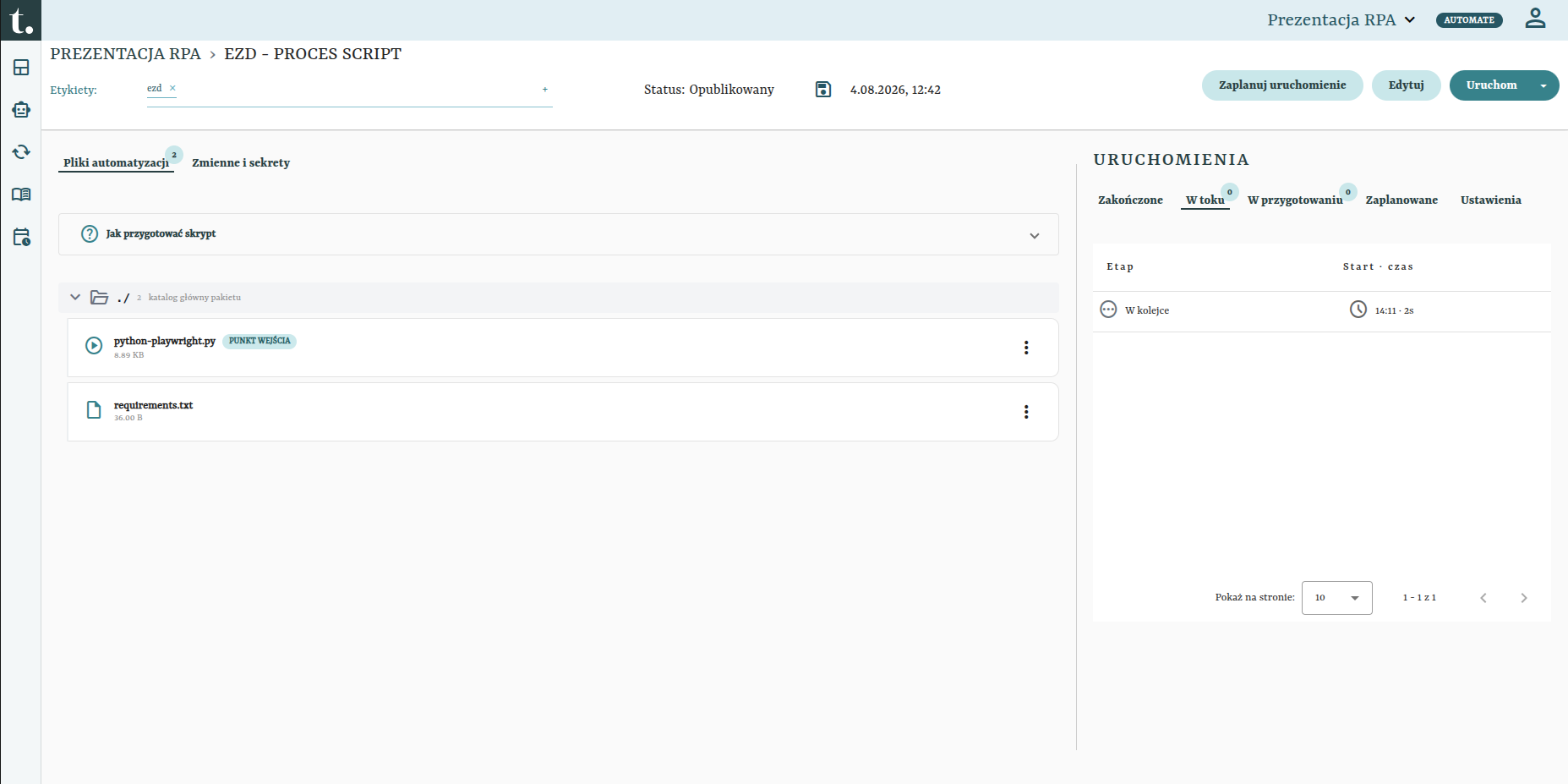This screenshot has height=784, width=1568.
Task: Click the 'Edytuj' button
Action: [x=1407, y=85]
